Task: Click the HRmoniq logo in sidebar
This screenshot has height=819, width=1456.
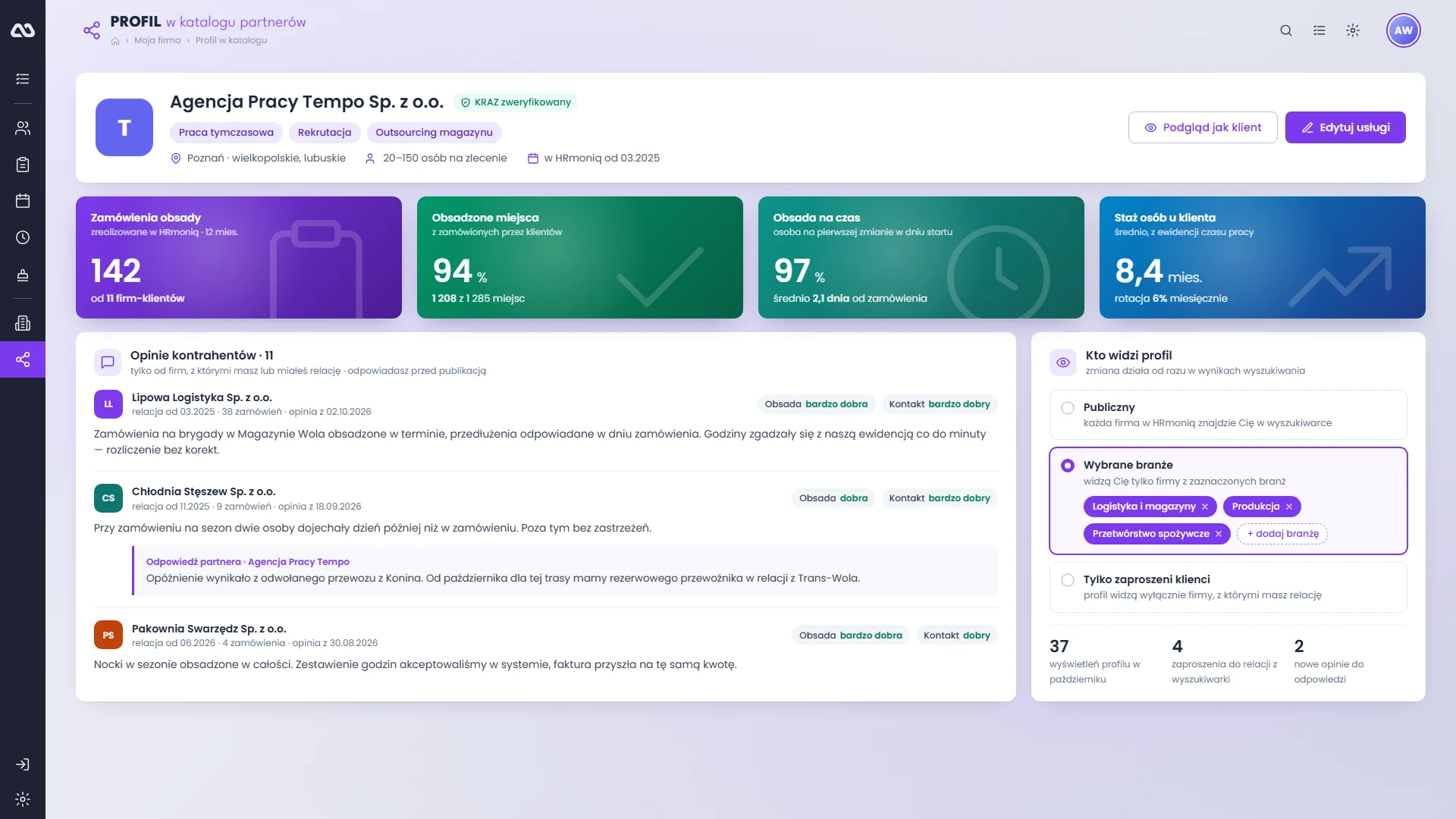Action: [x=23, y=30]
